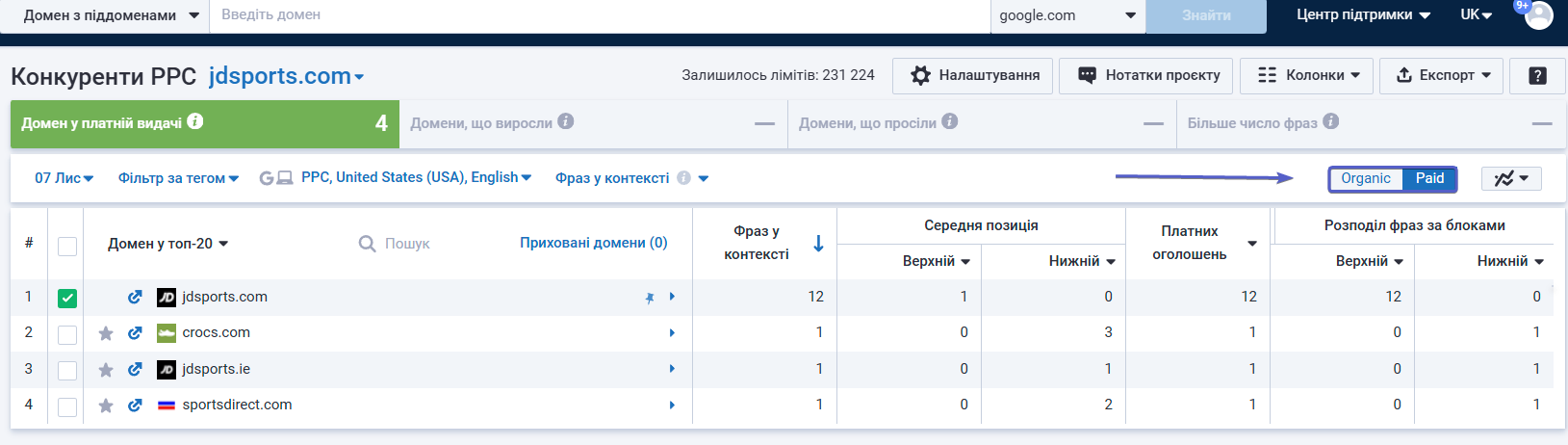Open the Домен з піддоменами dropdown

105,15
